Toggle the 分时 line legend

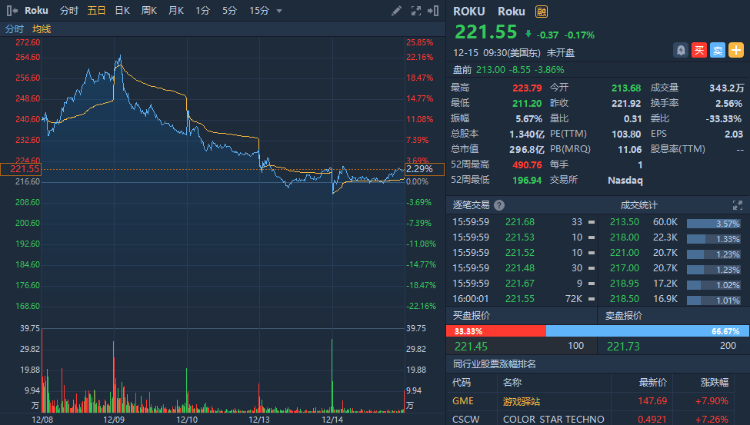[14, 29]
